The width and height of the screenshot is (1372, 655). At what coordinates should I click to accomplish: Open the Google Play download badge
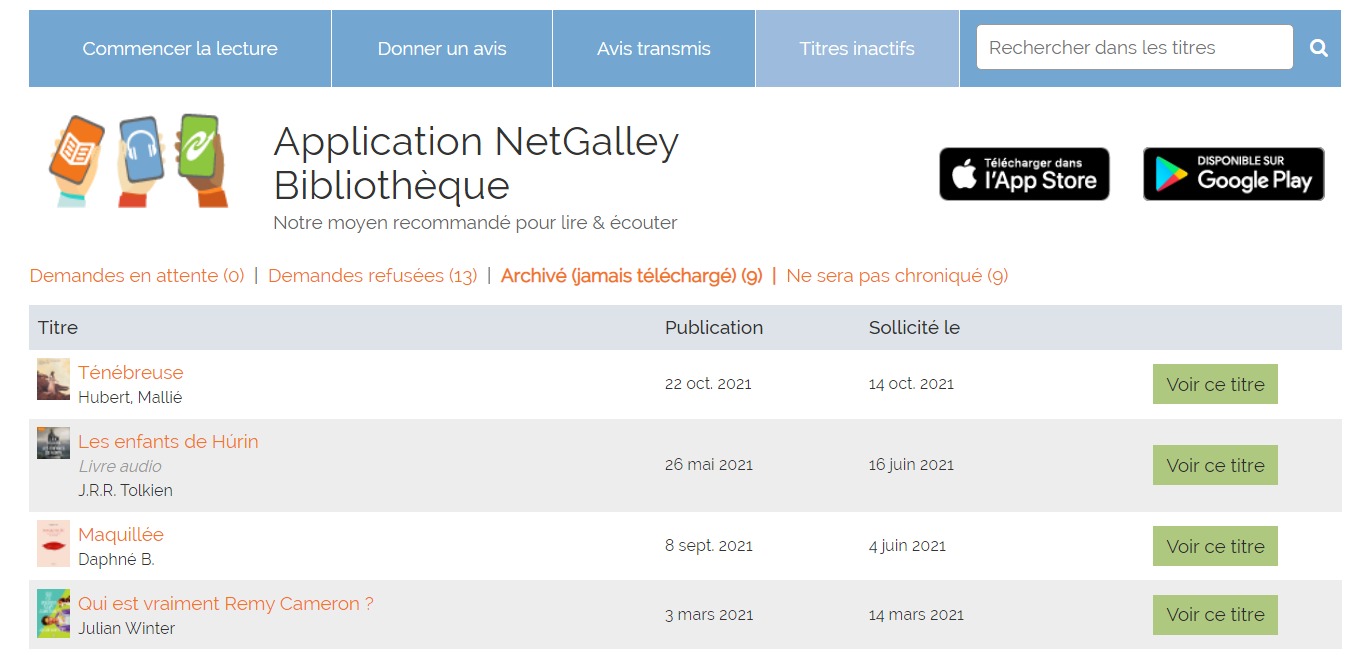(x=1233, y=174)
